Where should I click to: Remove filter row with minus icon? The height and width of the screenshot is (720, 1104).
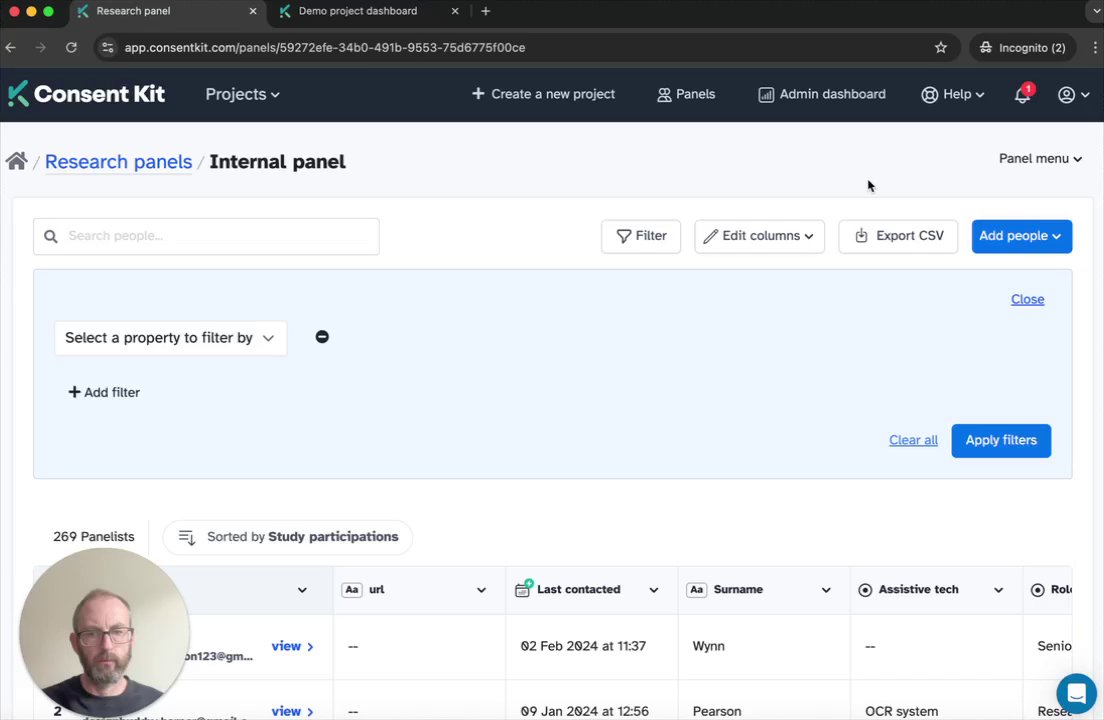322,337
